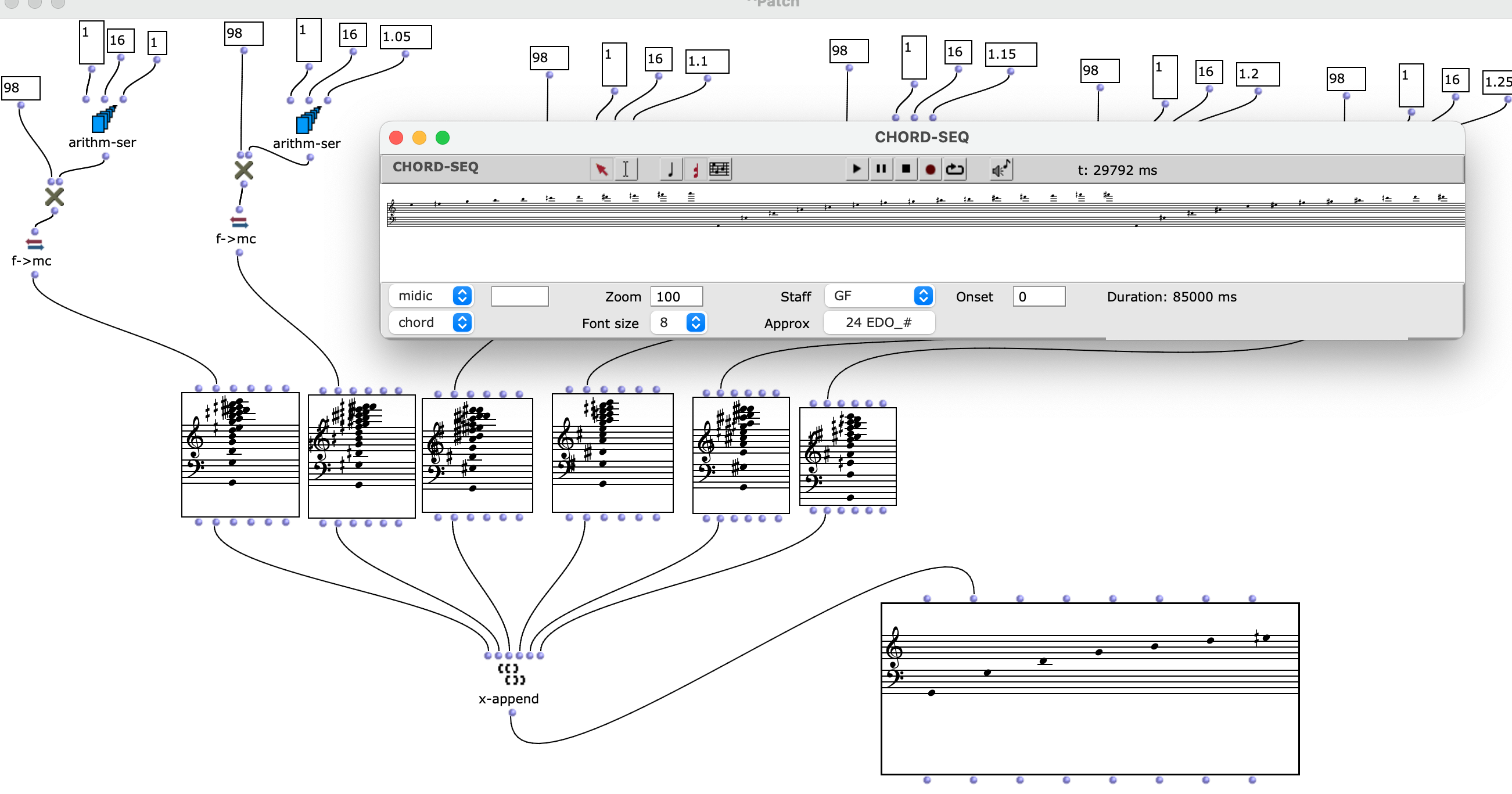Switch to black note edit mode
1512x794 pixels.
tap(670, 169)
